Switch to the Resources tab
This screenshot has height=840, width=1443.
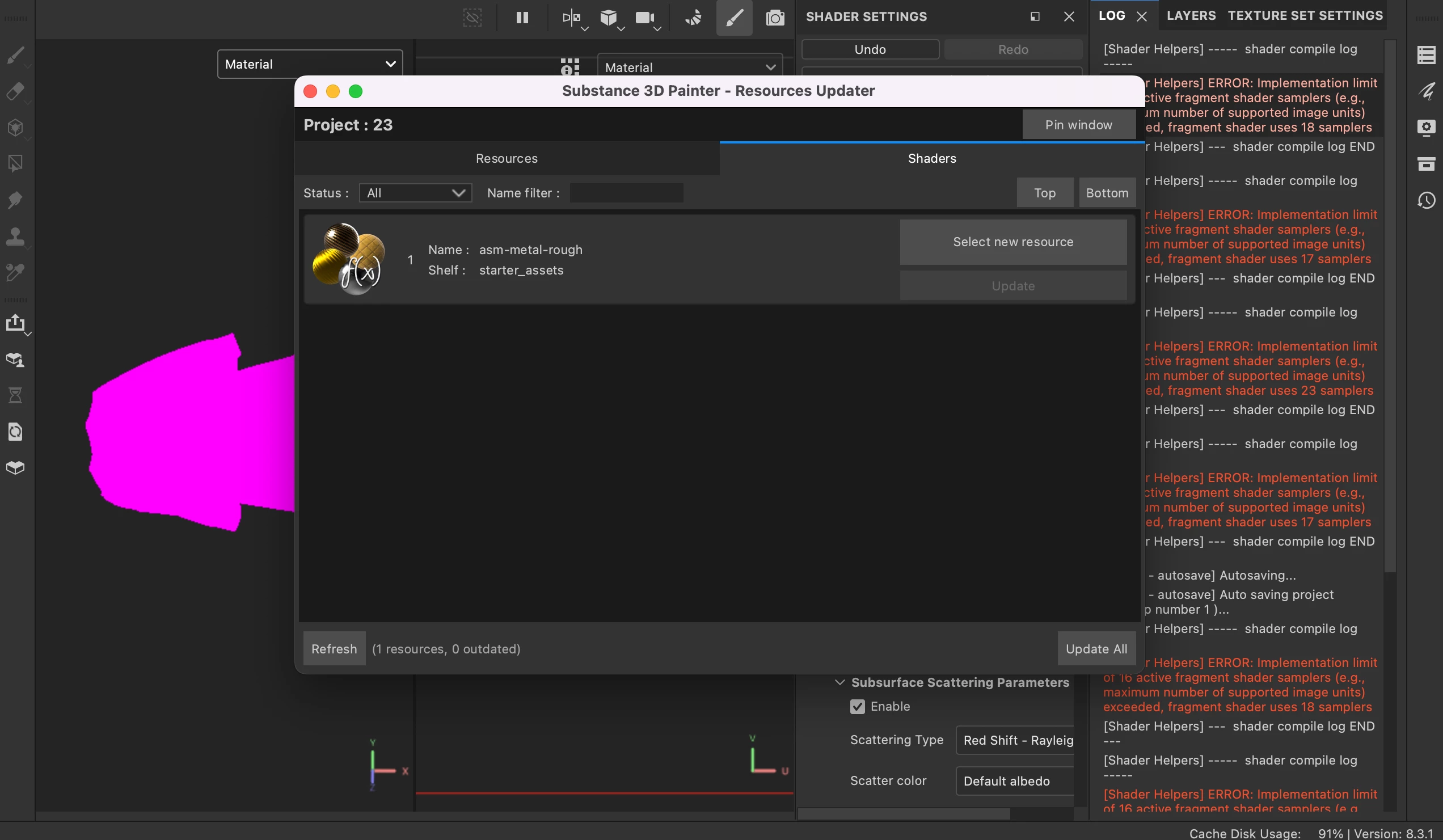506,159
